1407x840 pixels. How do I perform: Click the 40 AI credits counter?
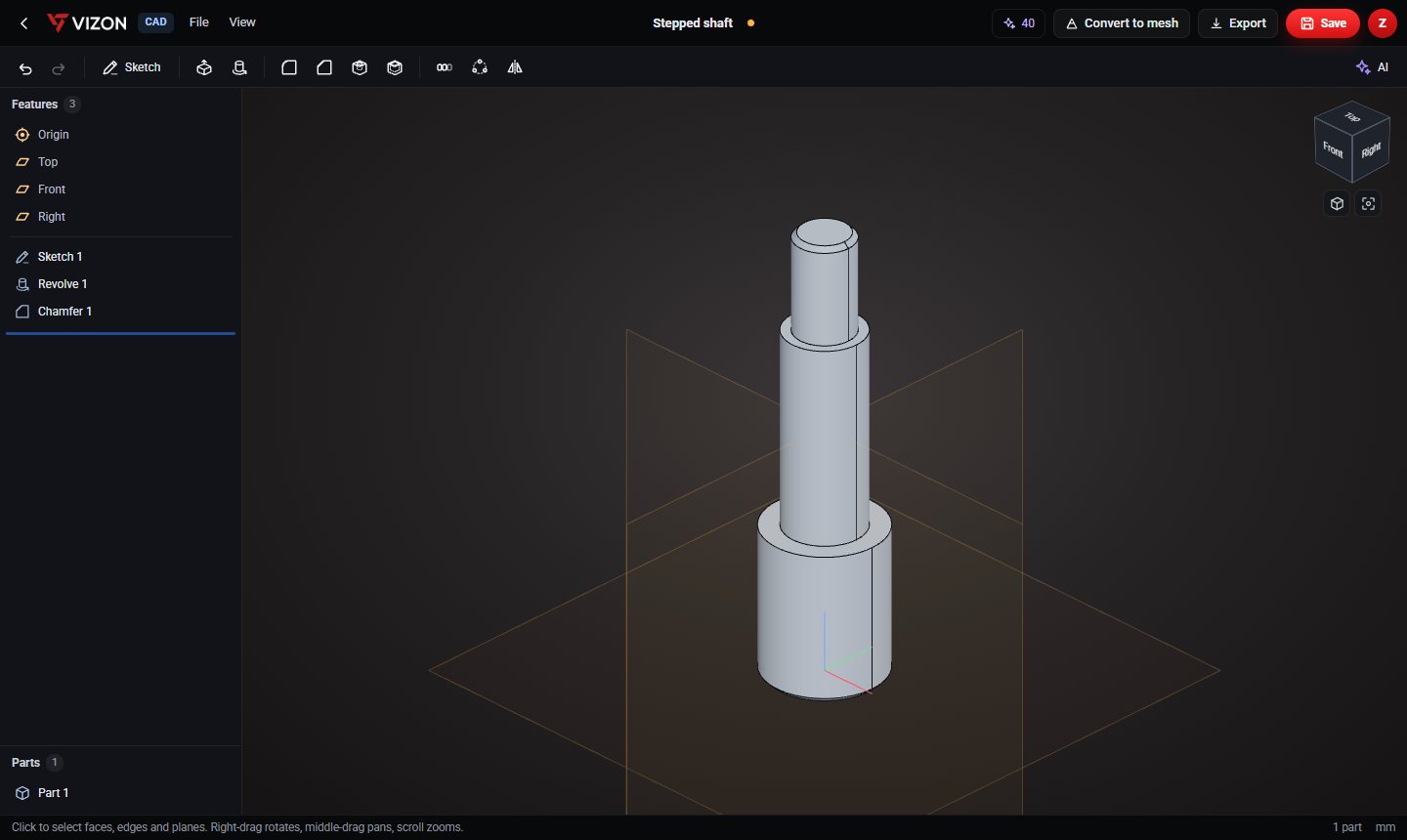click(x=1019, y=23)
